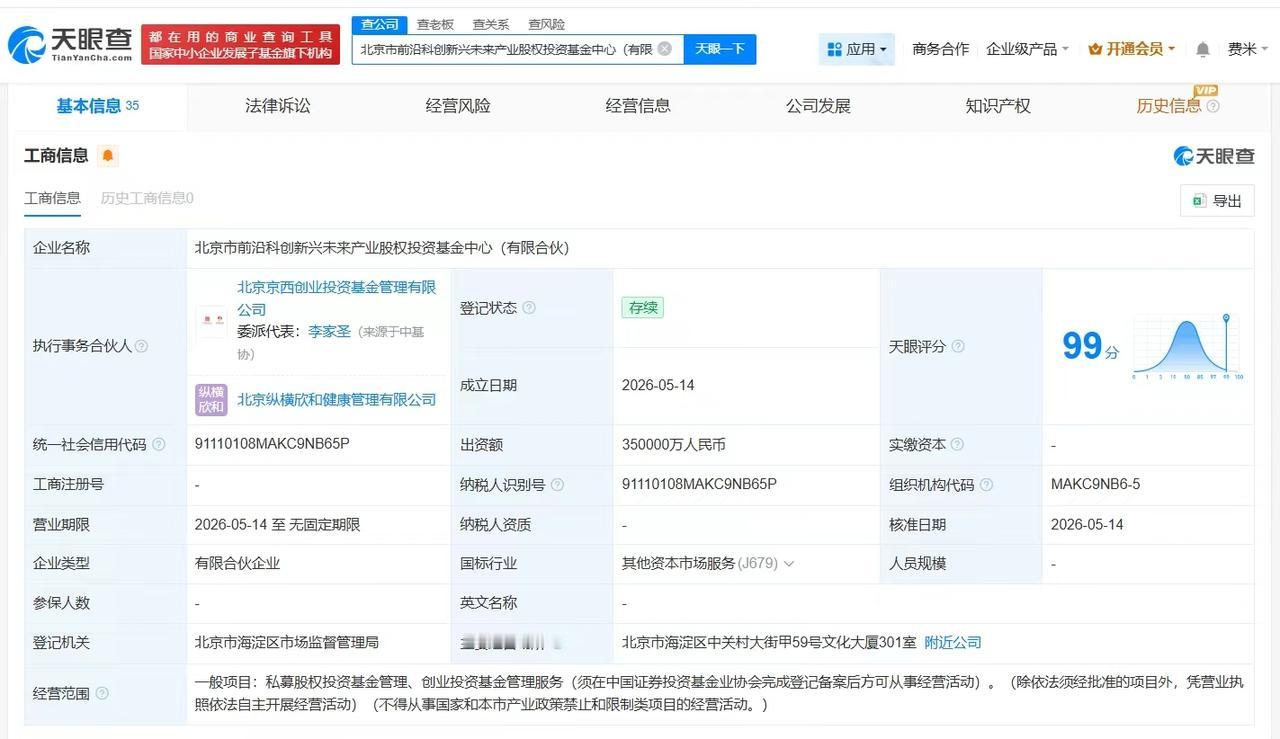Switch to 查风险 search tab
1280x739 pixels.
546,24
